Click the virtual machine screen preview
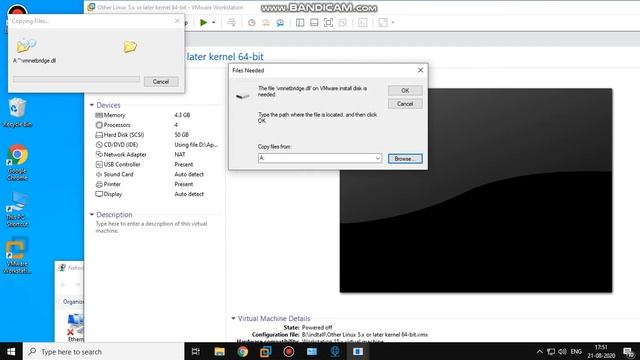The height and width of the screenshot is (360, 640). tap(476, 190)
